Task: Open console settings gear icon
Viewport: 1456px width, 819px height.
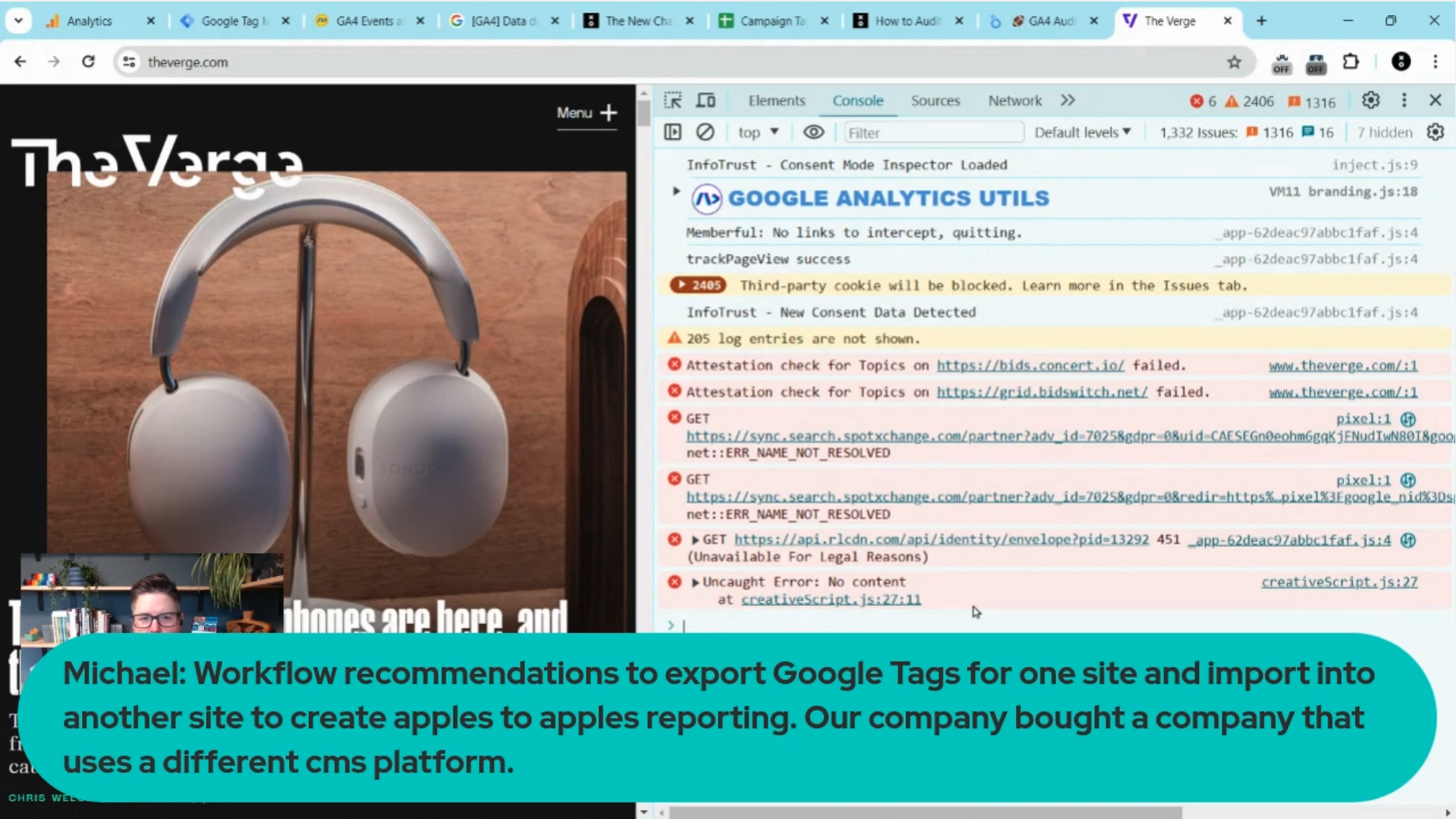Action: pos(1435,133)
